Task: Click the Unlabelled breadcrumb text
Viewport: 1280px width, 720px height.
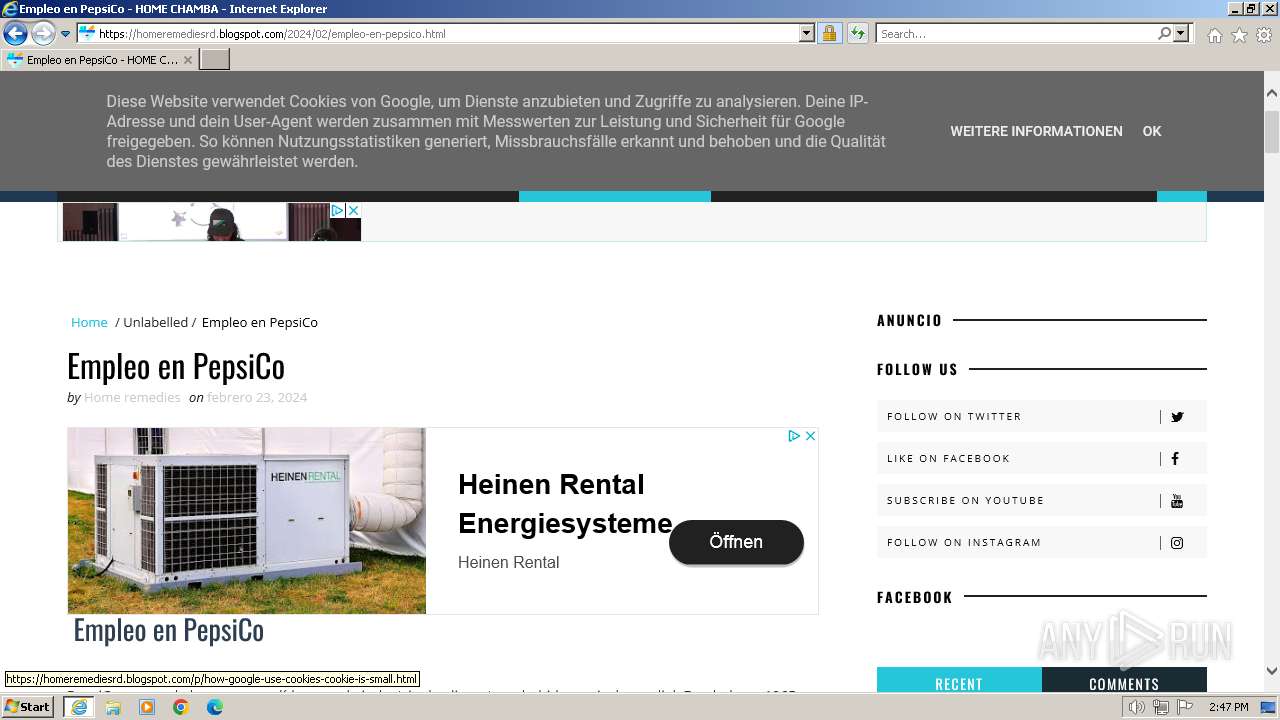Action: pos(155,322)
